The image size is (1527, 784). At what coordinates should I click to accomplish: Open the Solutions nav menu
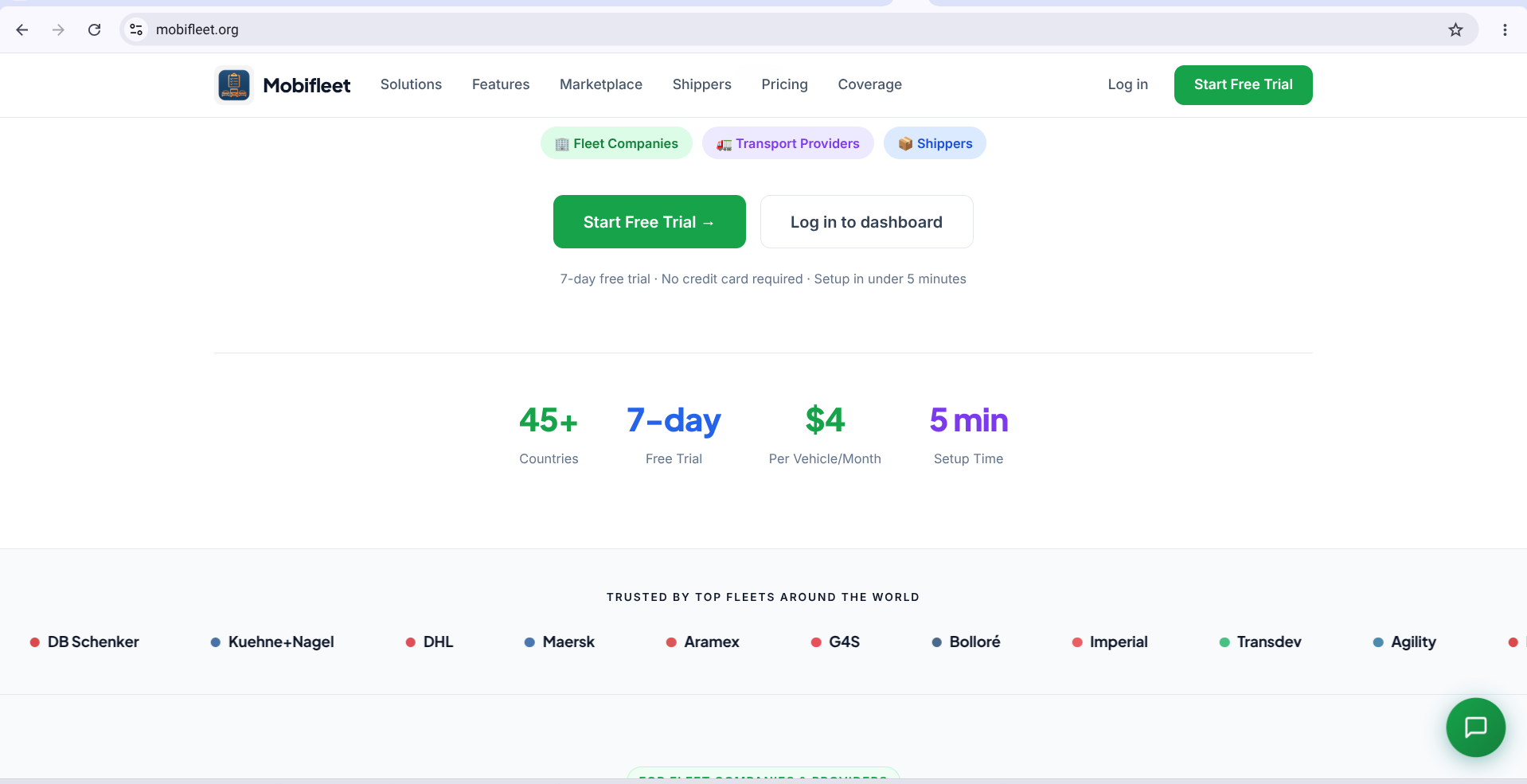[x=411, y=84]
